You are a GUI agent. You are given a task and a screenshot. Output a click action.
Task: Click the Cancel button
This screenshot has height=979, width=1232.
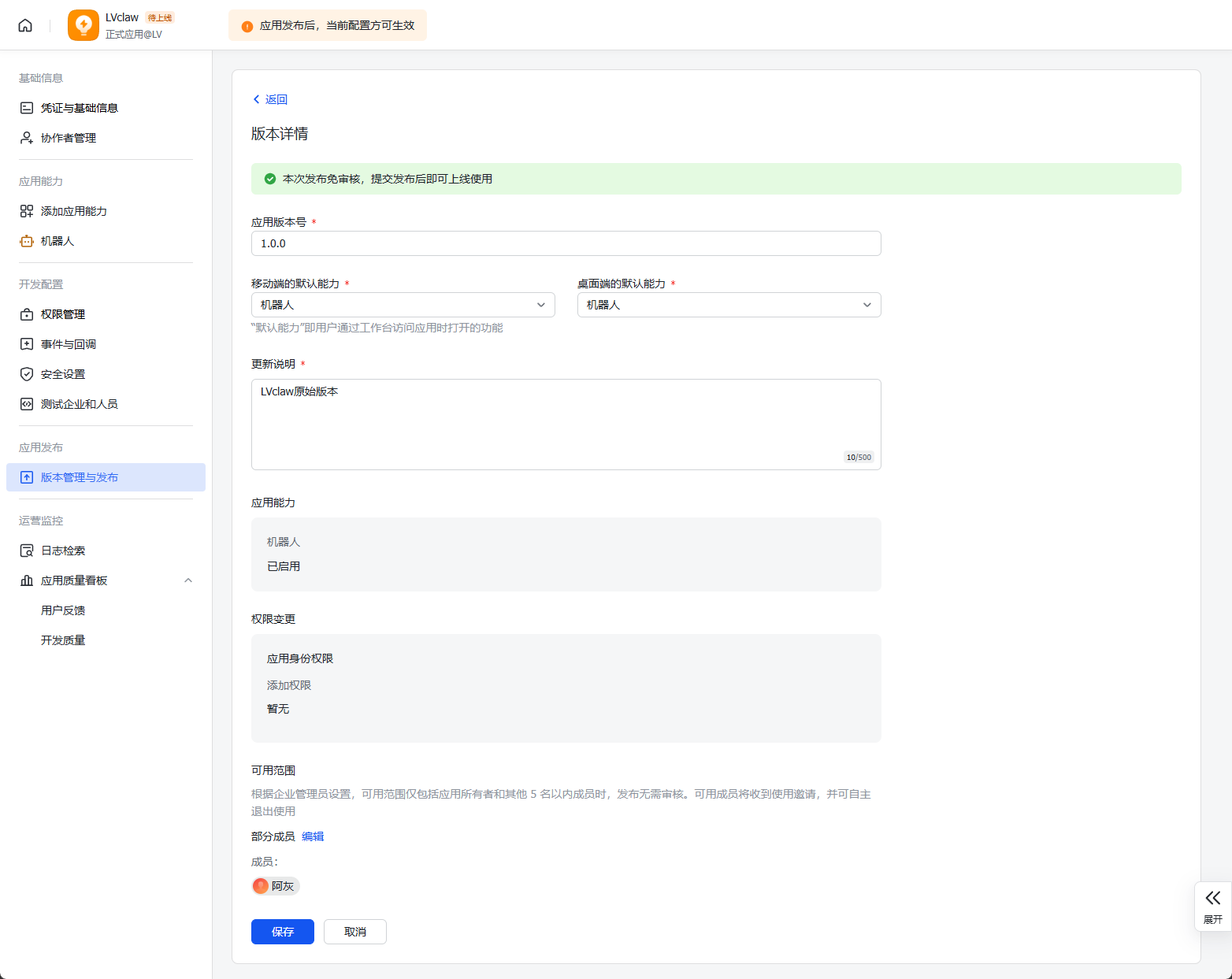coord(354,932)
